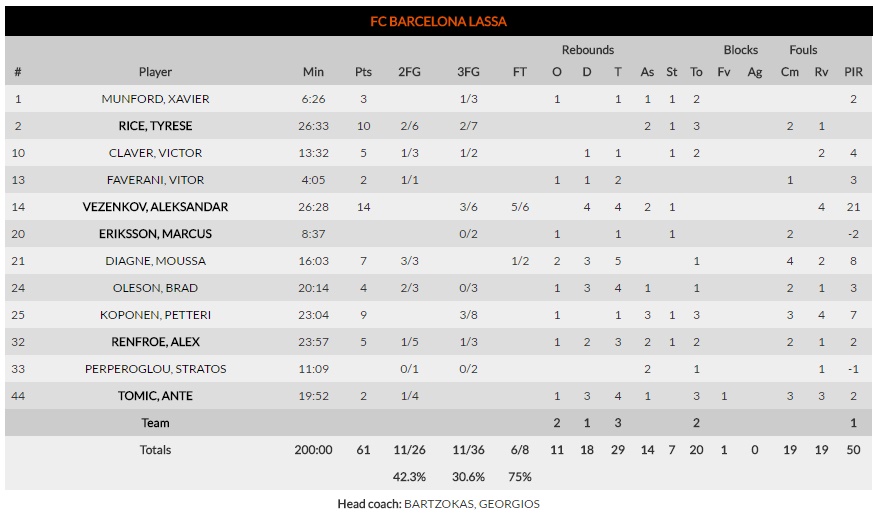
Task: Click Eriksson, Marcus player name
Action: pyautogui.click(x=155, y=234)
